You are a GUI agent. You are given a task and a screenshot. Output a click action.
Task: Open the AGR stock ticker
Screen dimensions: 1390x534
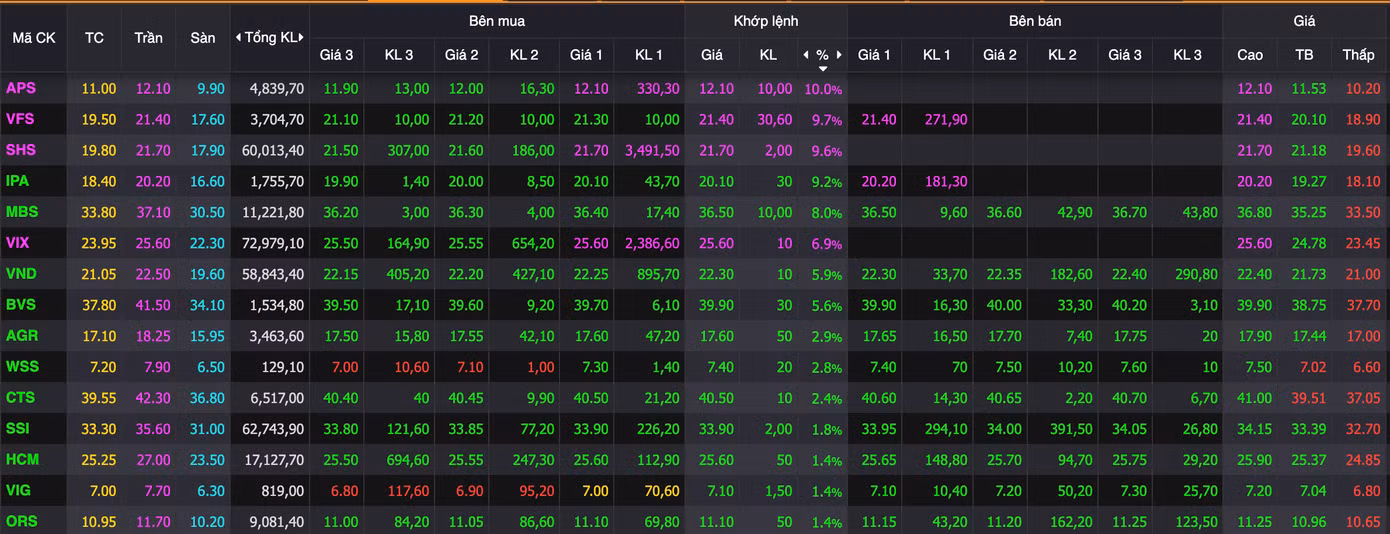pyautogui.click(x=22, y=336)
